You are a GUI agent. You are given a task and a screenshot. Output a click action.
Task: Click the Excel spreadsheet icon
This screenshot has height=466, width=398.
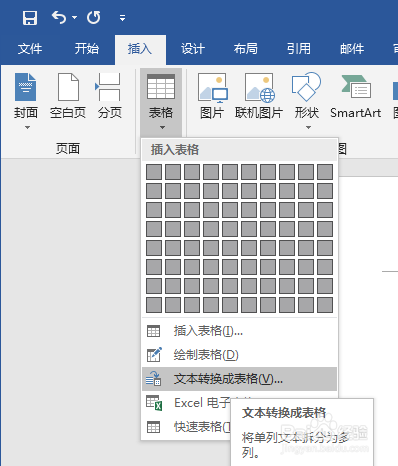(154, 403)
